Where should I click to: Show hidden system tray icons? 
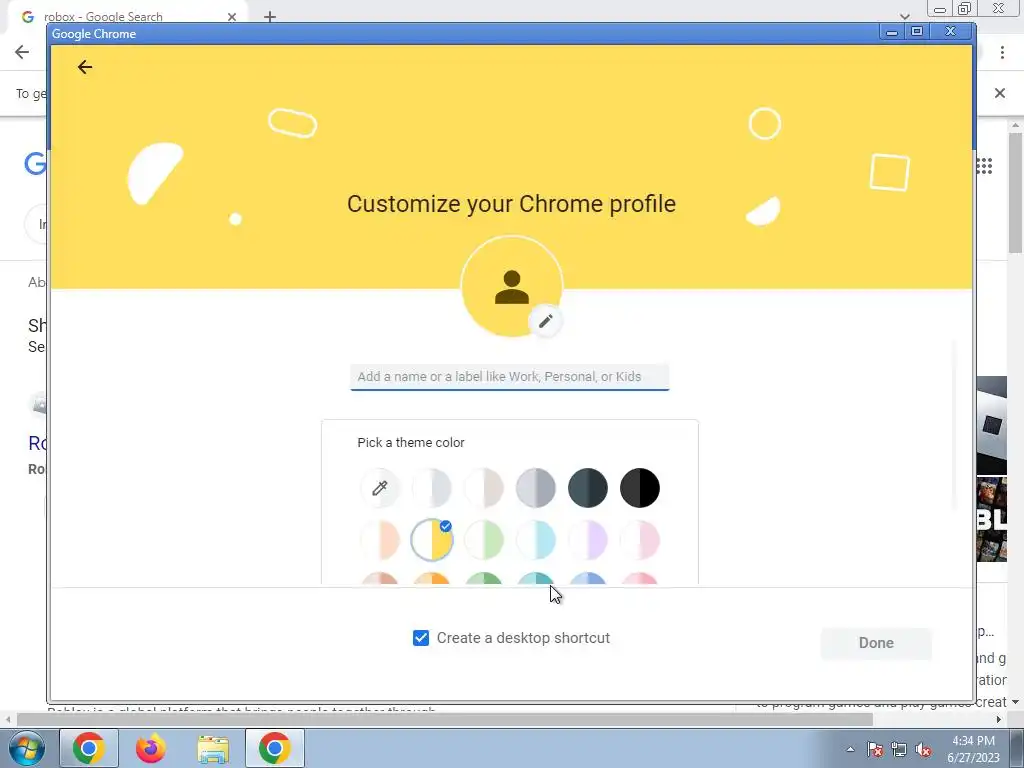[x=850, y=749]
